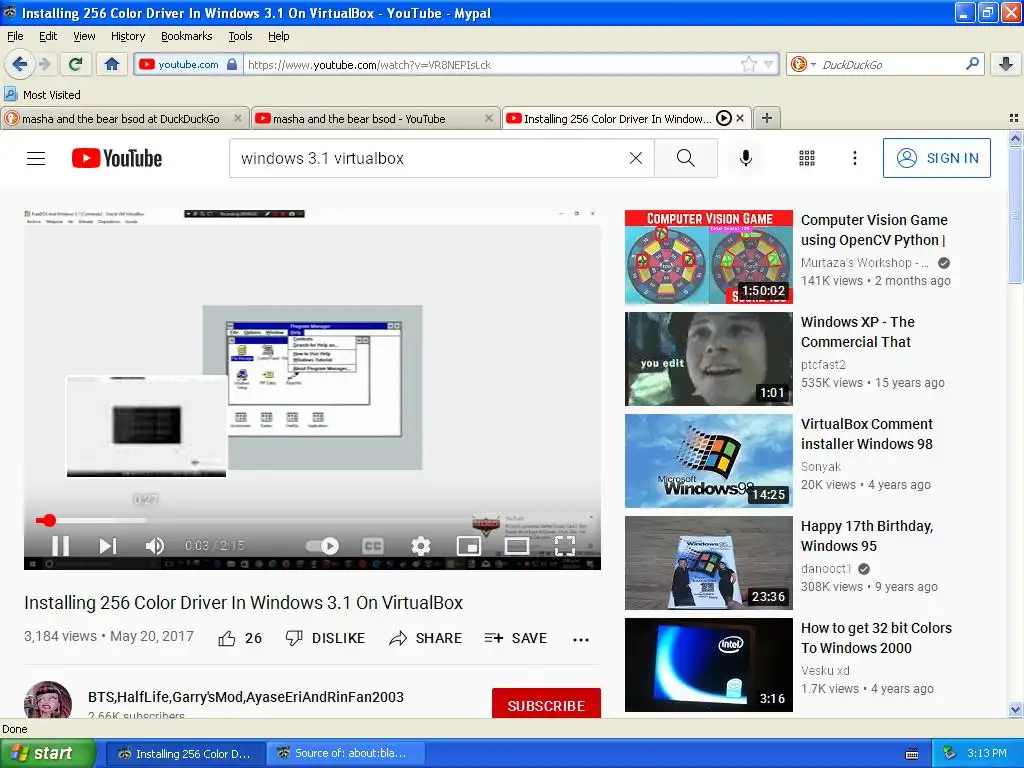This screenshot has width=1024, height=768.
Task: Click the browser URL address field
Action: (493, 64)
